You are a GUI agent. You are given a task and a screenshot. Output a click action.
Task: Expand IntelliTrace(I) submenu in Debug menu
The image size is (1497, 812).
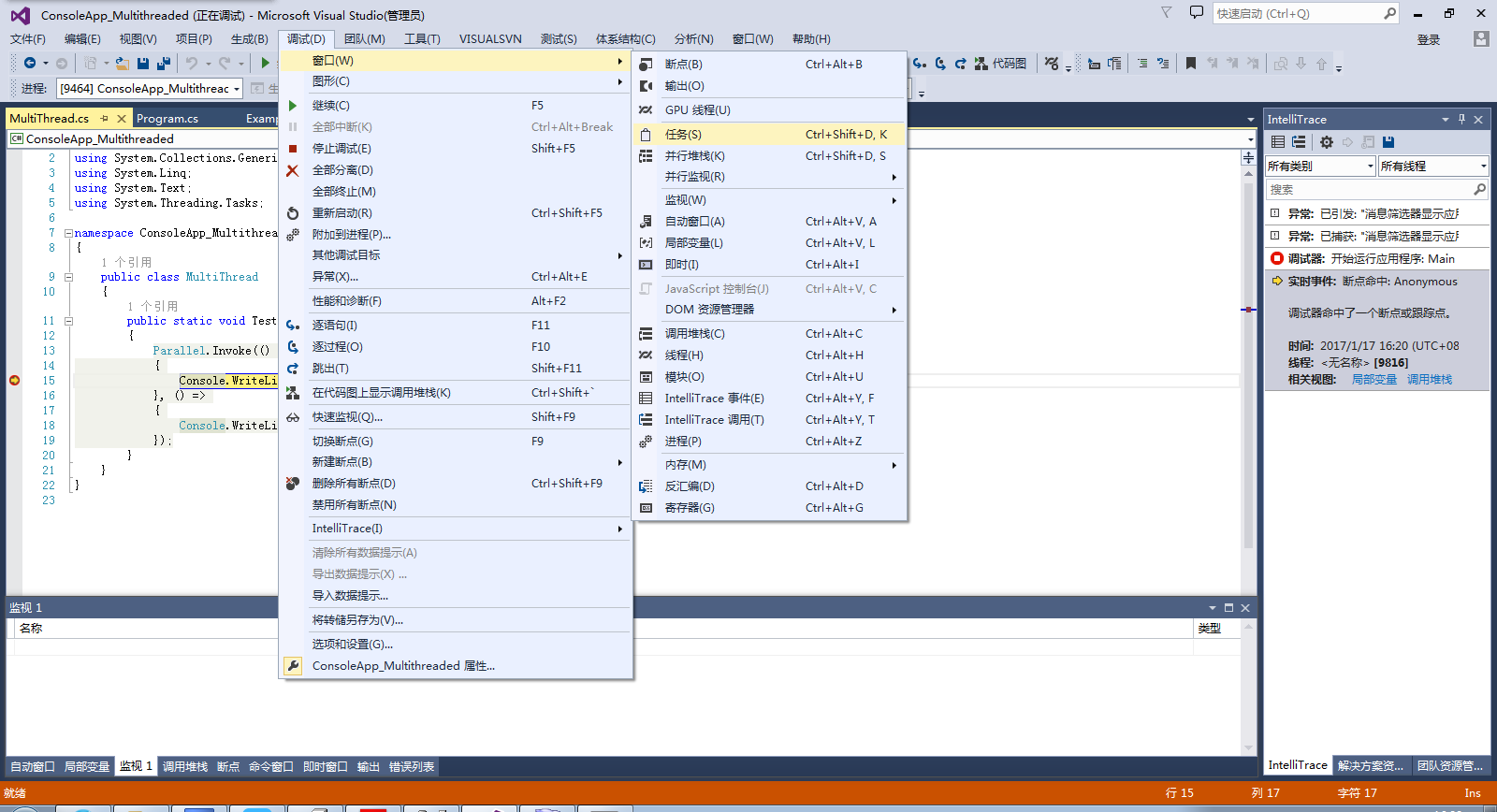456,529
